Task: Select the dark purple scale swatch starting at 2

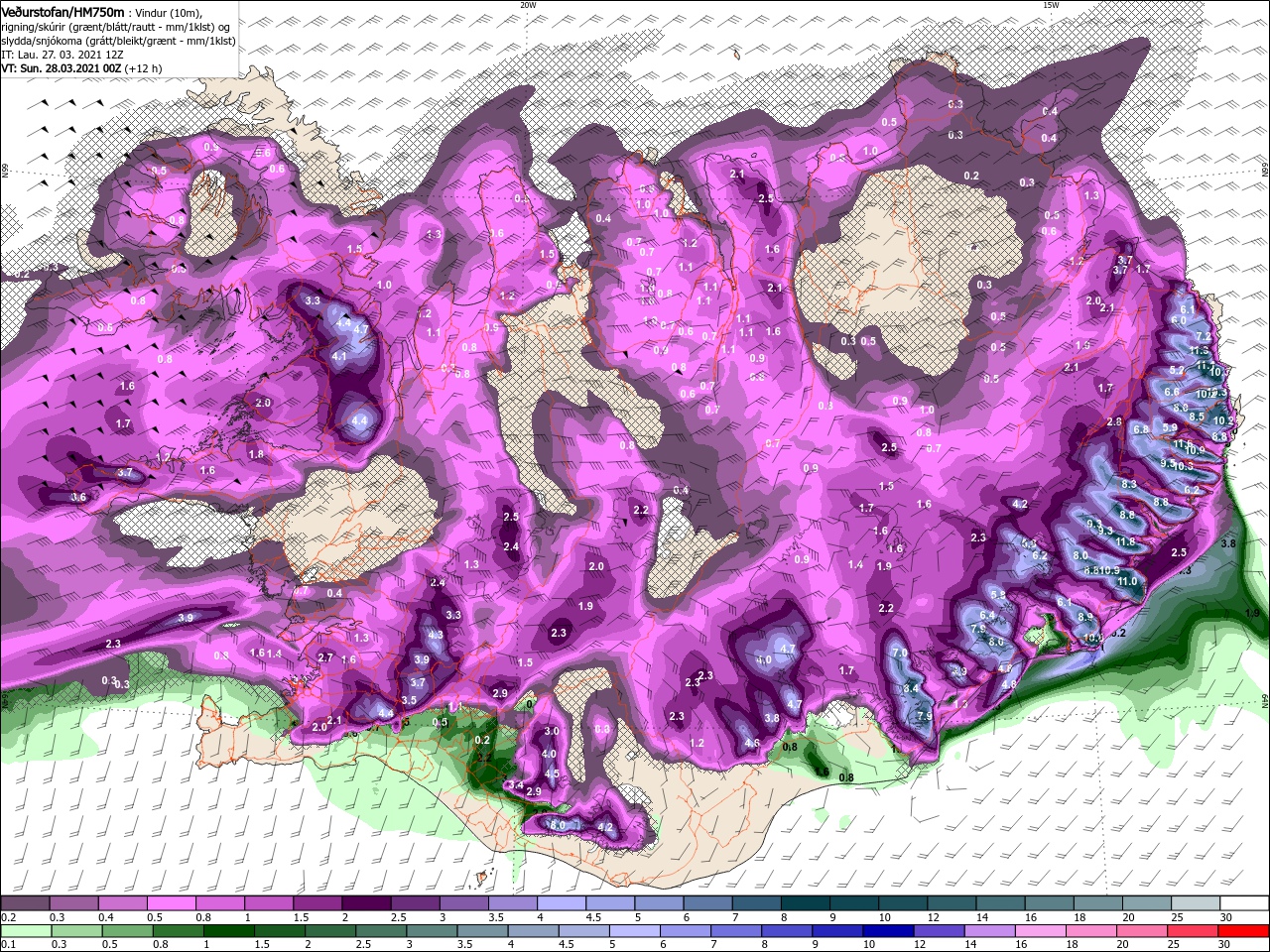Action: [366, 903]
